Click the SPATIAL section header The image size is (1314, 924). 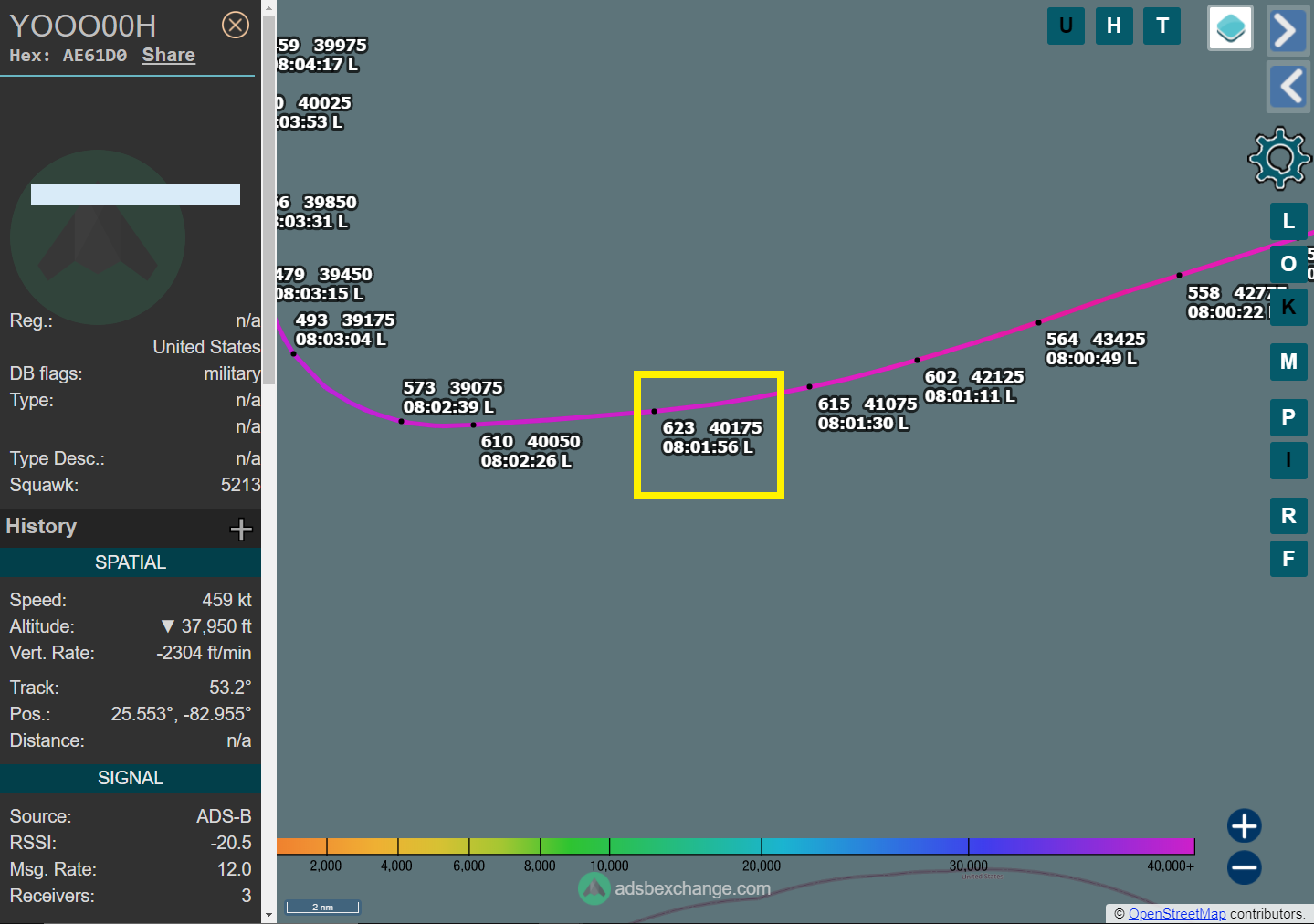coord(131,562)
